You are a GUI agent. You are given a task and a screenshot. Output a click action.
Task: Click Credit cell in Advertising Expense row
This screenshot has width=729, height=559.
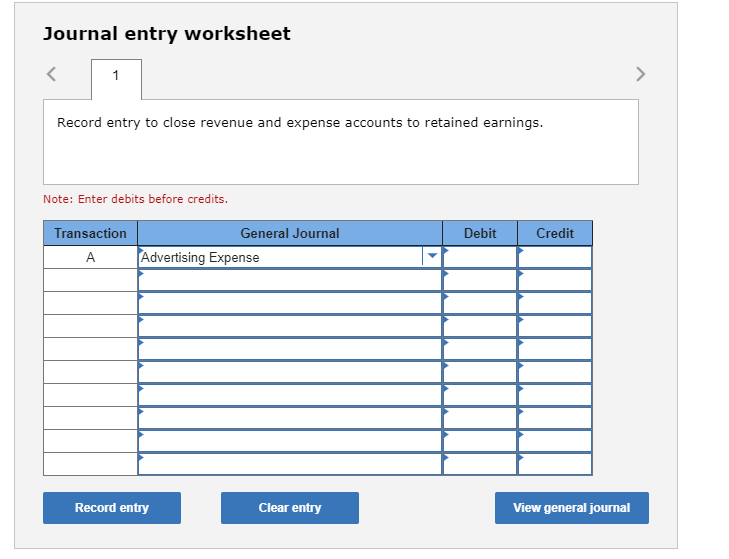pos(555,257)
